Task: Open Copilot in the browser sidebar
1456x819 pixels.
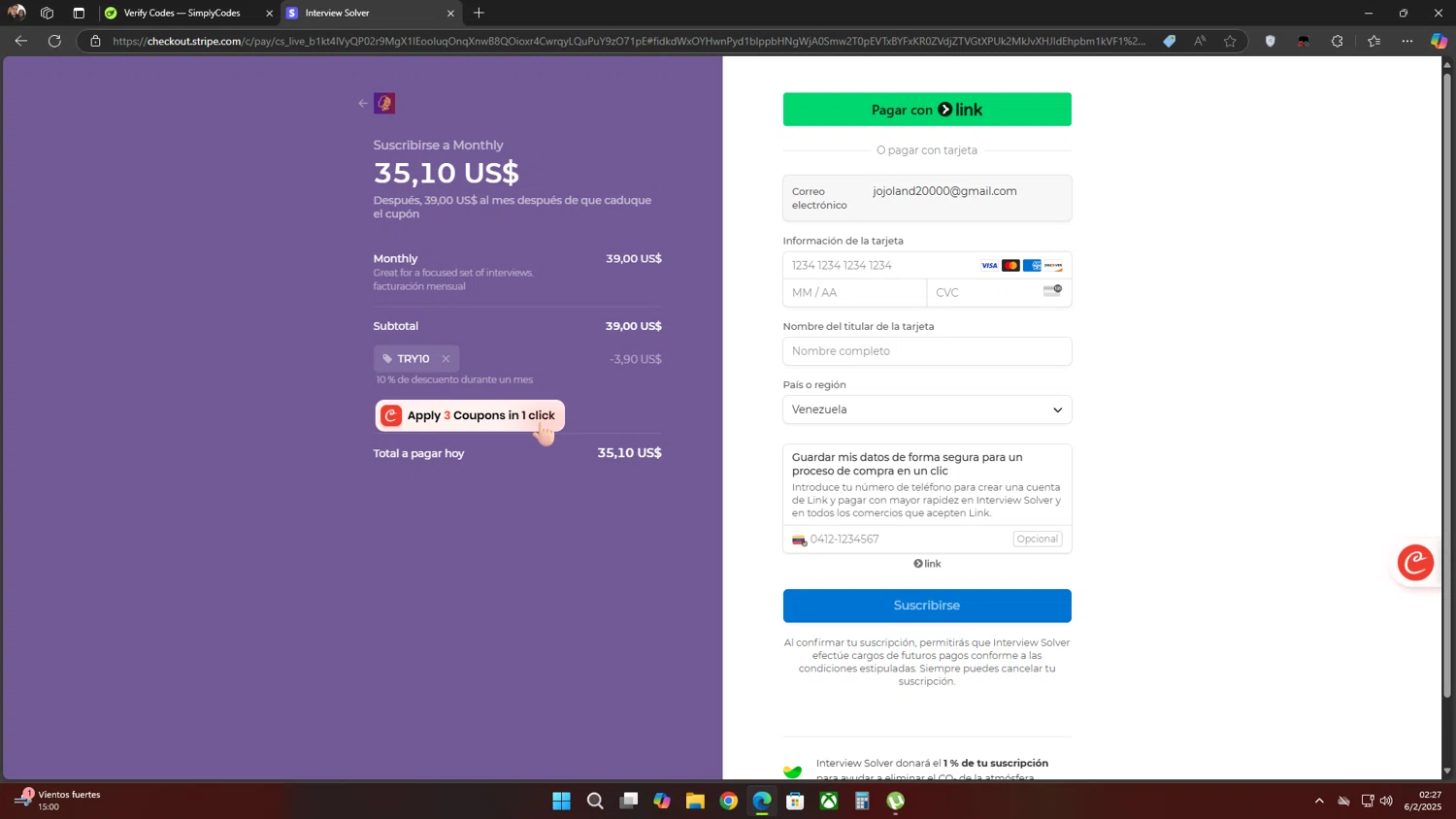Action: (x=1439, y=41)
